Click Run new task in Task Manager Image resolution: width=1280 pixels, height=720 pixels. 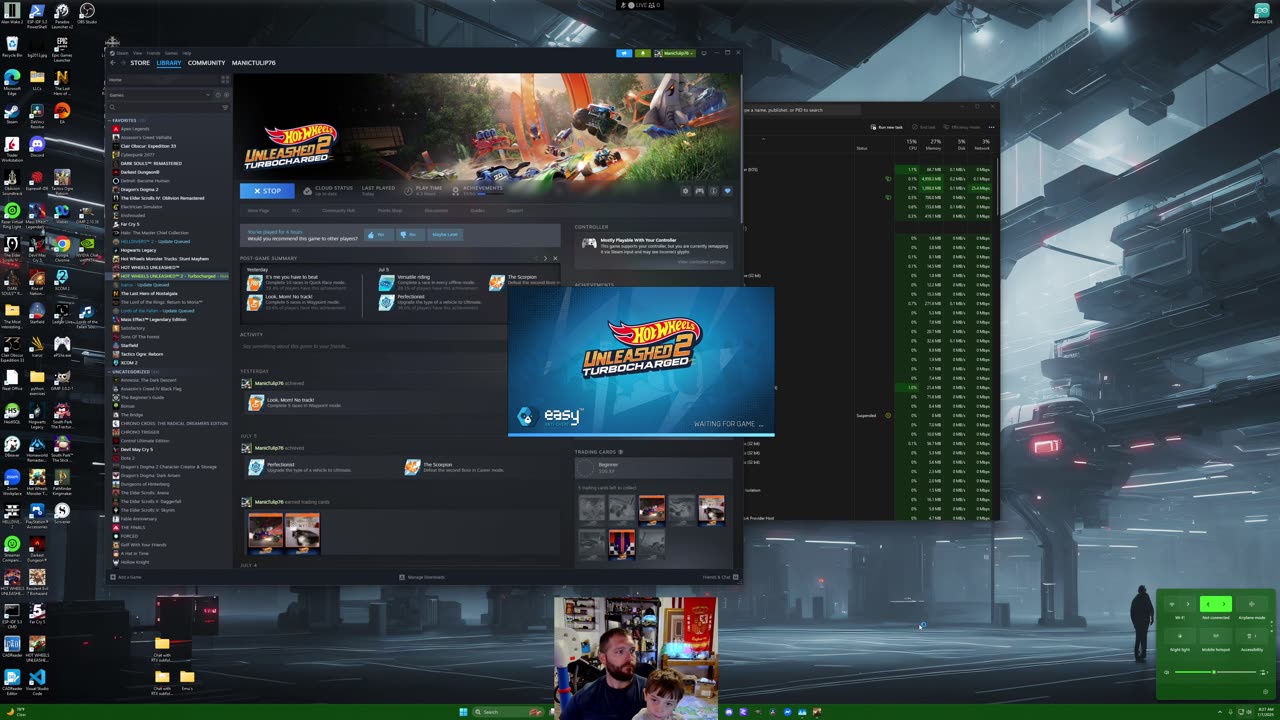[x=887, y=127]
